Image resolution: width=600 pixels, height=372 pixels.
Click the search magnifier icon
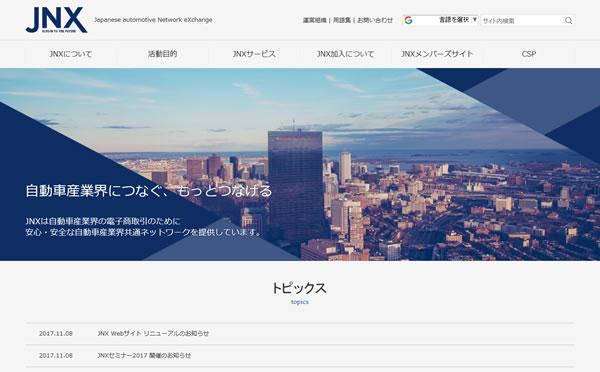coord(569,21)
